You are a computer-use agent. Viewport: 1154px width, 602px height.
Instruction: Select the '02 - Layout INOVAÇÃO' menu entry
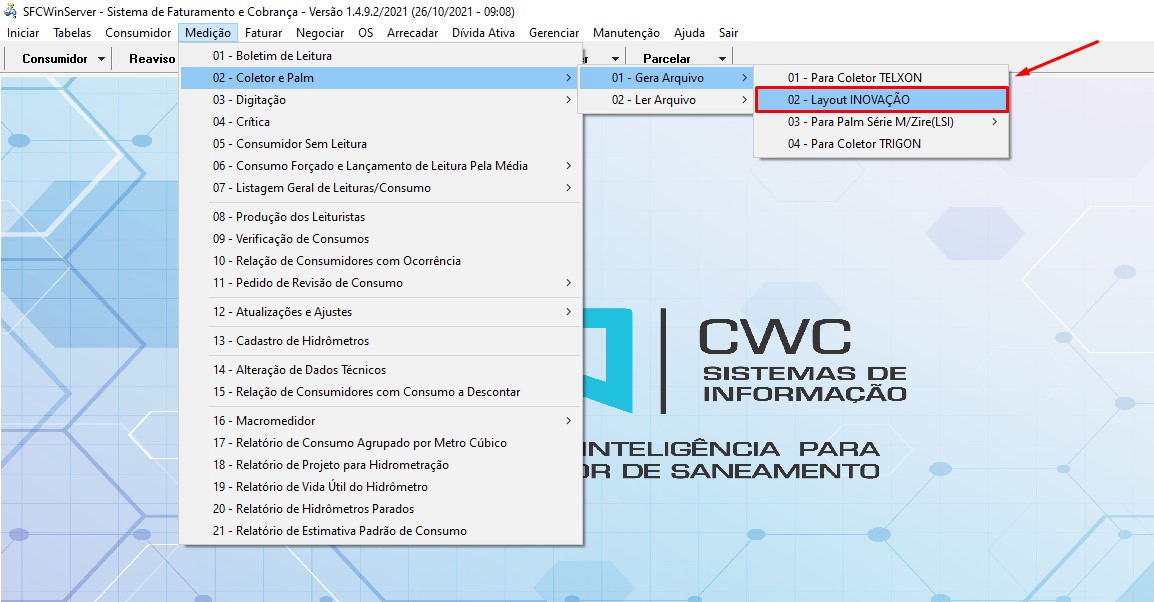(x=848, y=100)
